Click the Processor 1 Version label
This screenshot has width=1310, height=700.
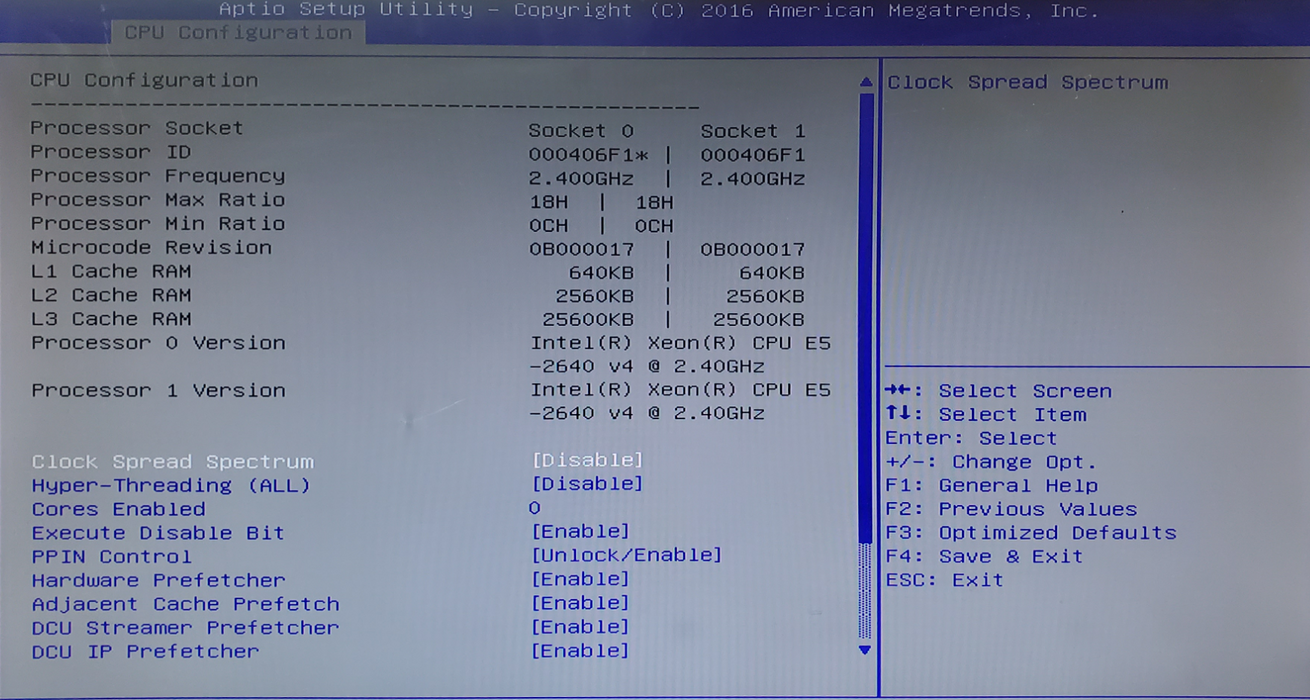pos(157,390)
